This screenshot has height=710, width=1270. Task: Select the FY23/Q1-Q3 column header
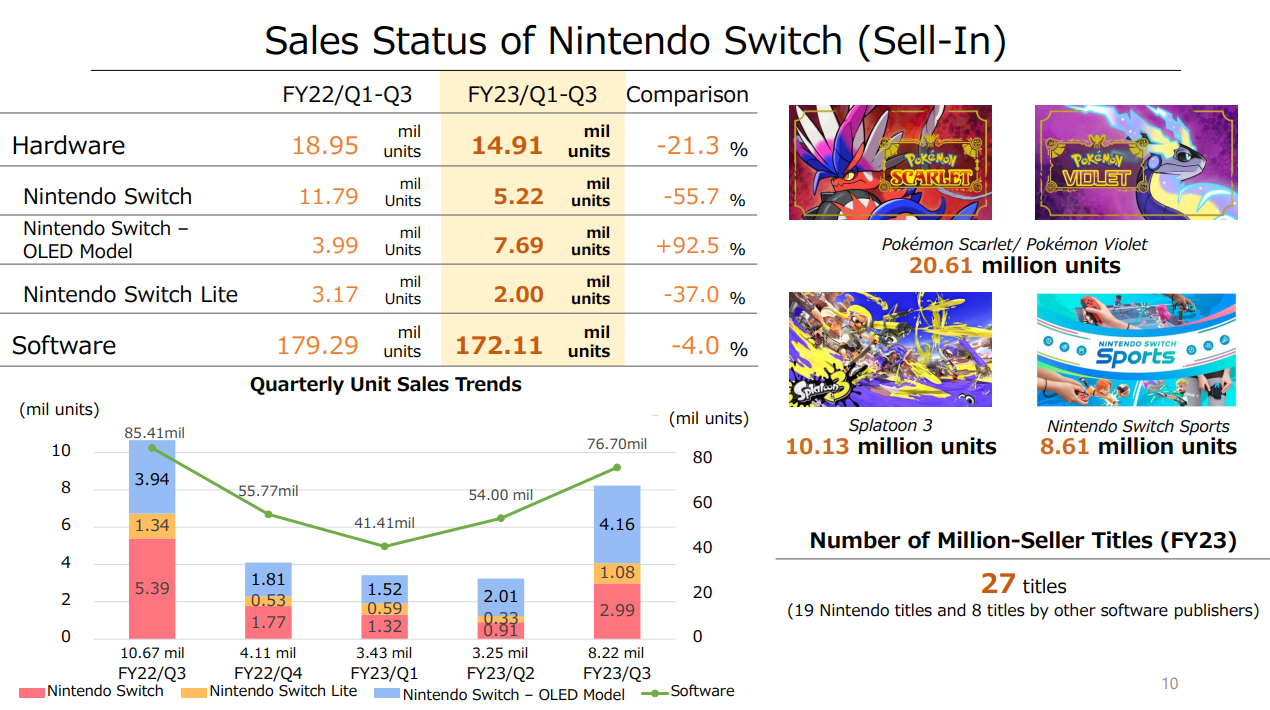[x=532, y=95]
